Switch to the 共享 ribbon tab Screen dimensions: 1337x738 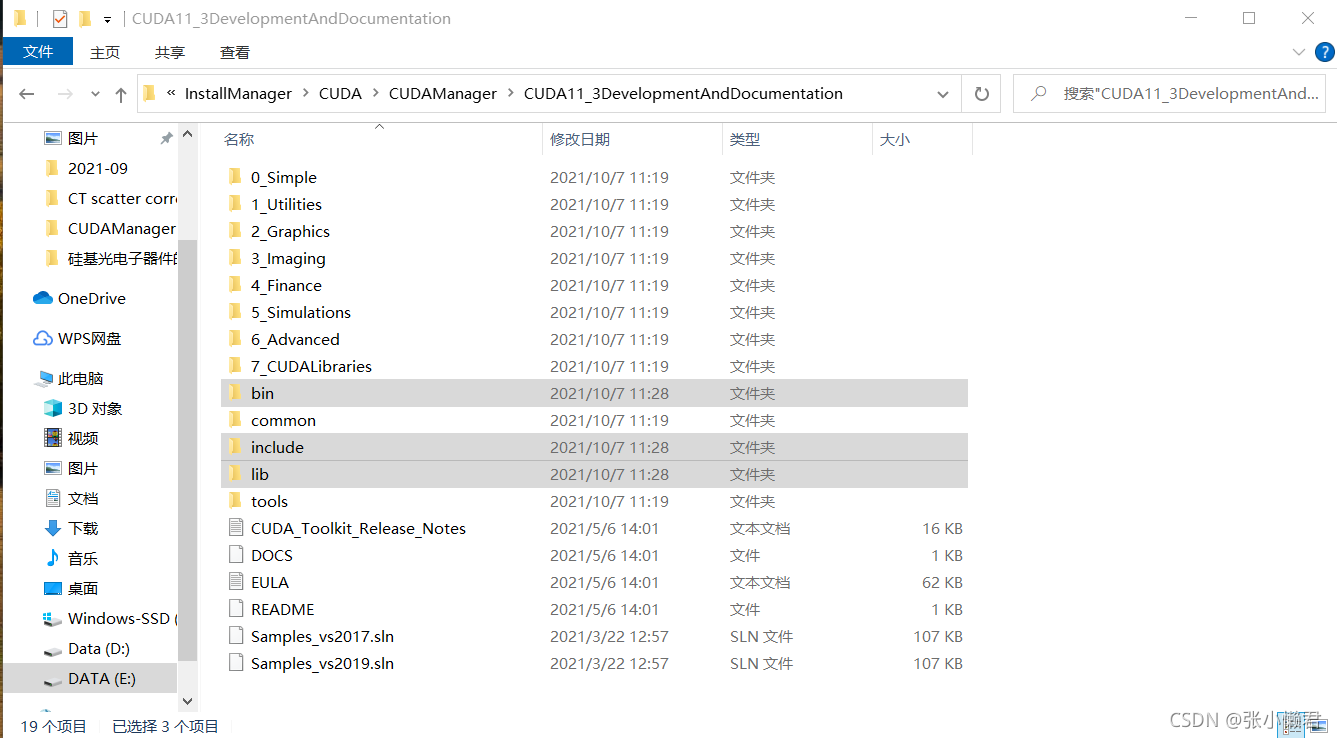pyautogui.click(x=170, y=52)
